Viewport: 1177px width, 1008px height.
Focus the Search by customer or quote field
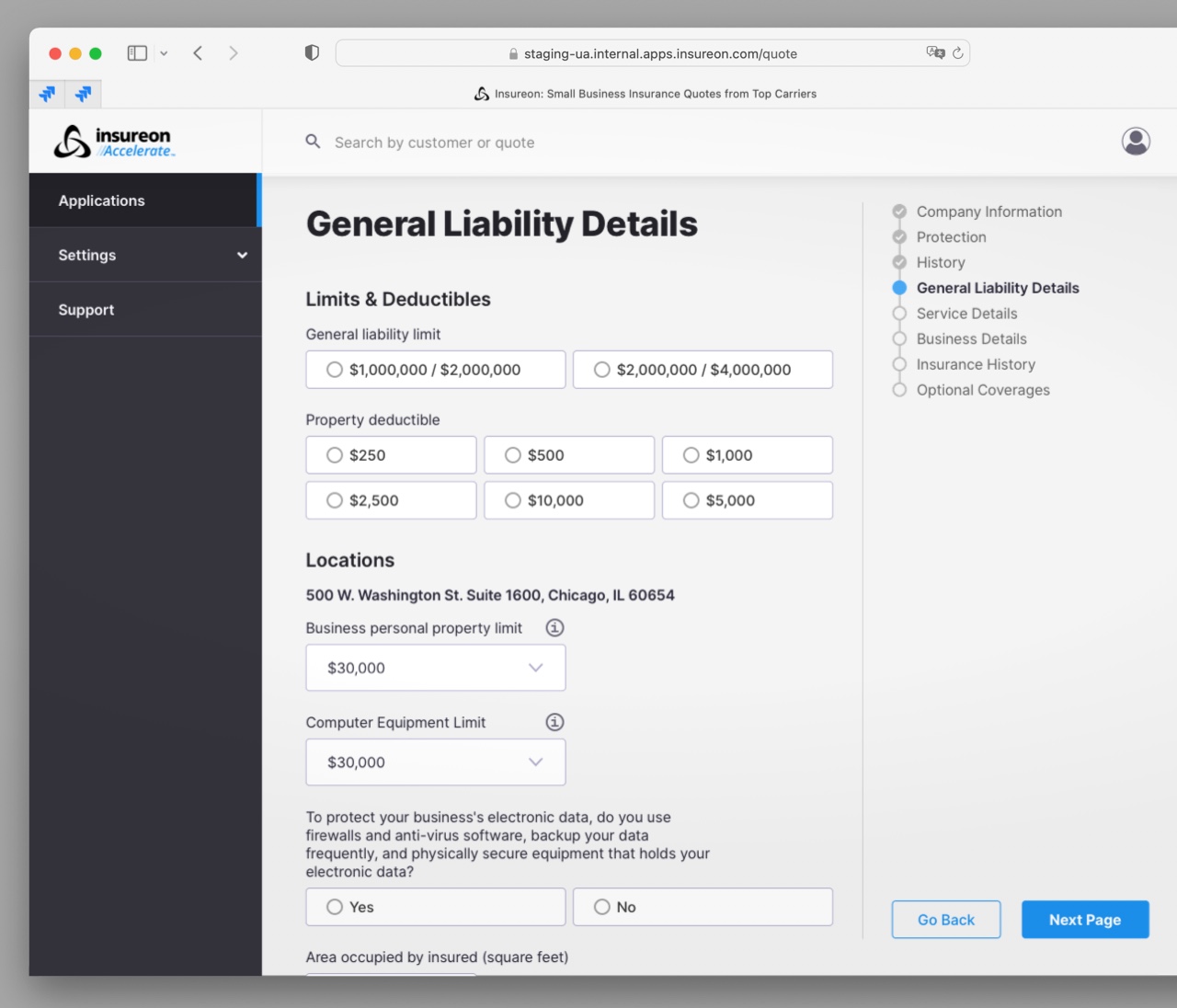(x=434, y=143)
